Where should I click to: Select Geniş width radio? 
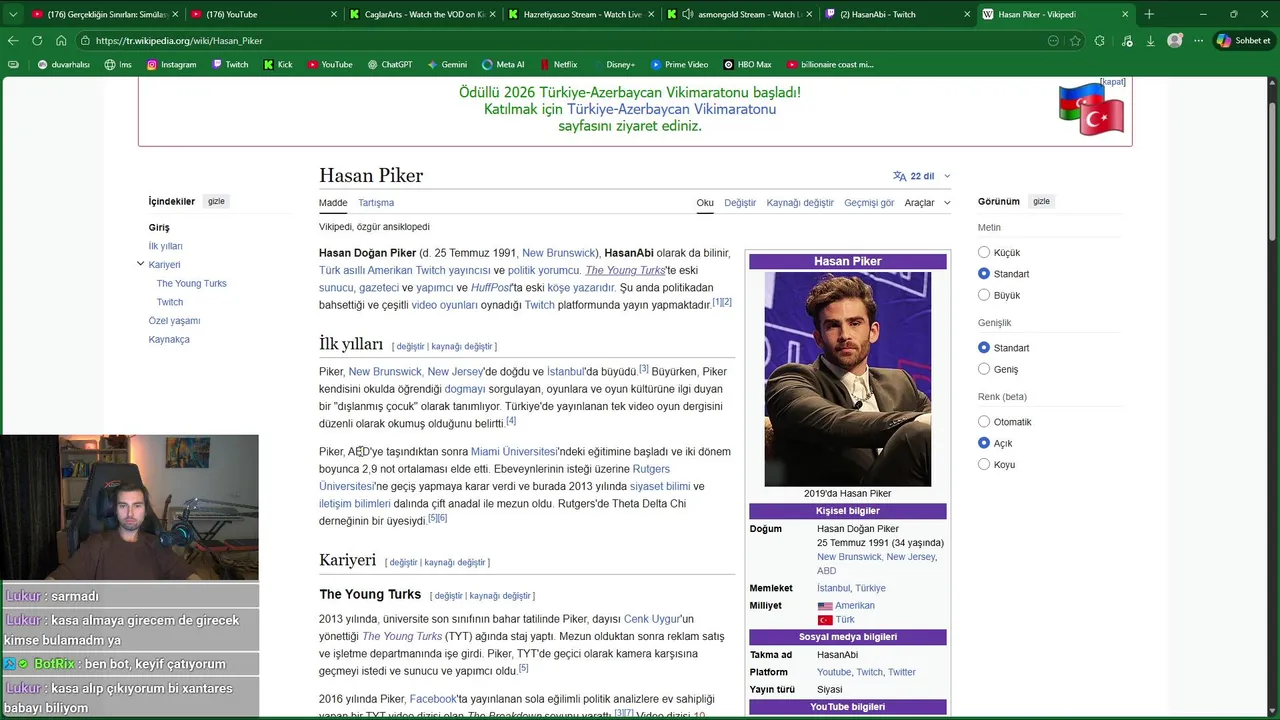tap(984, 369)
